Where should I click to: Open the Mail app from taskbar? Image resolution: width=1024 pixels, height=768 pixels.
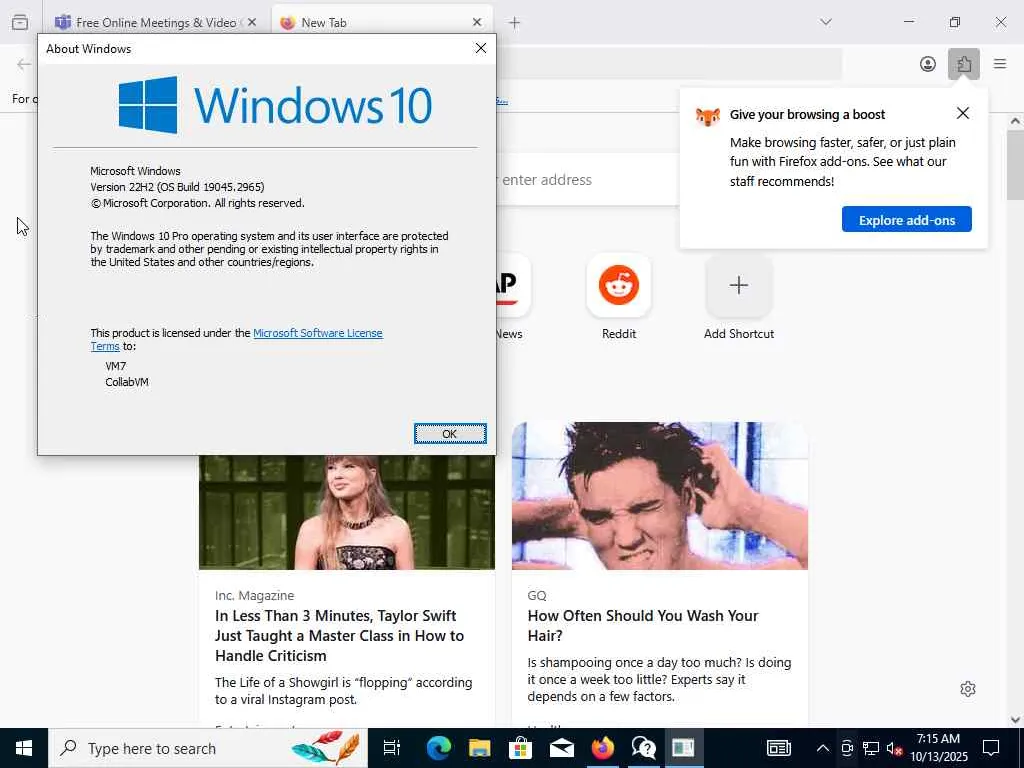[x=562, y=748]
